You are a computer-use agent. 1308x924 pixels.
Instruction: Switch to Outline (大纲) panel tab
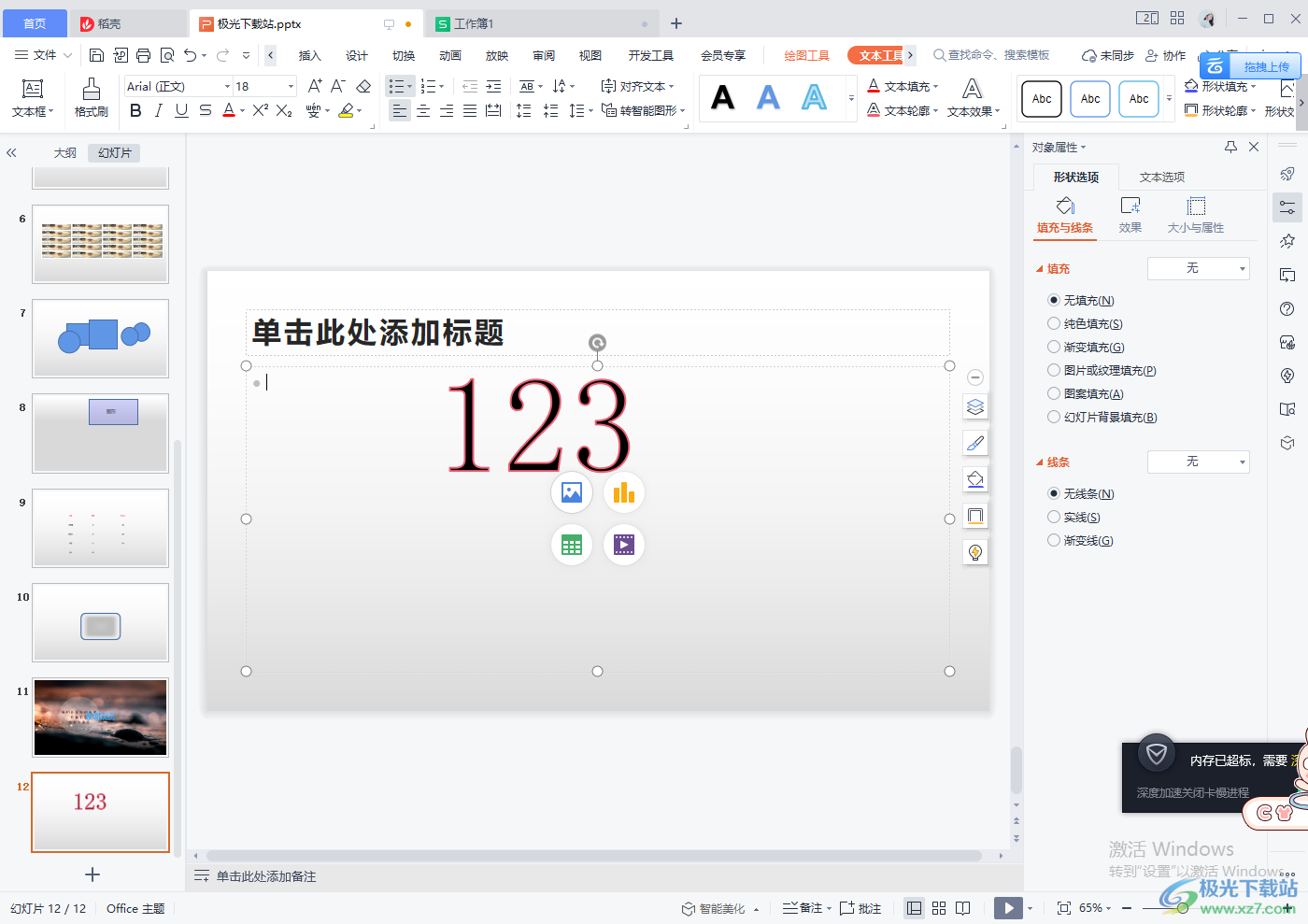pos(64,152)
